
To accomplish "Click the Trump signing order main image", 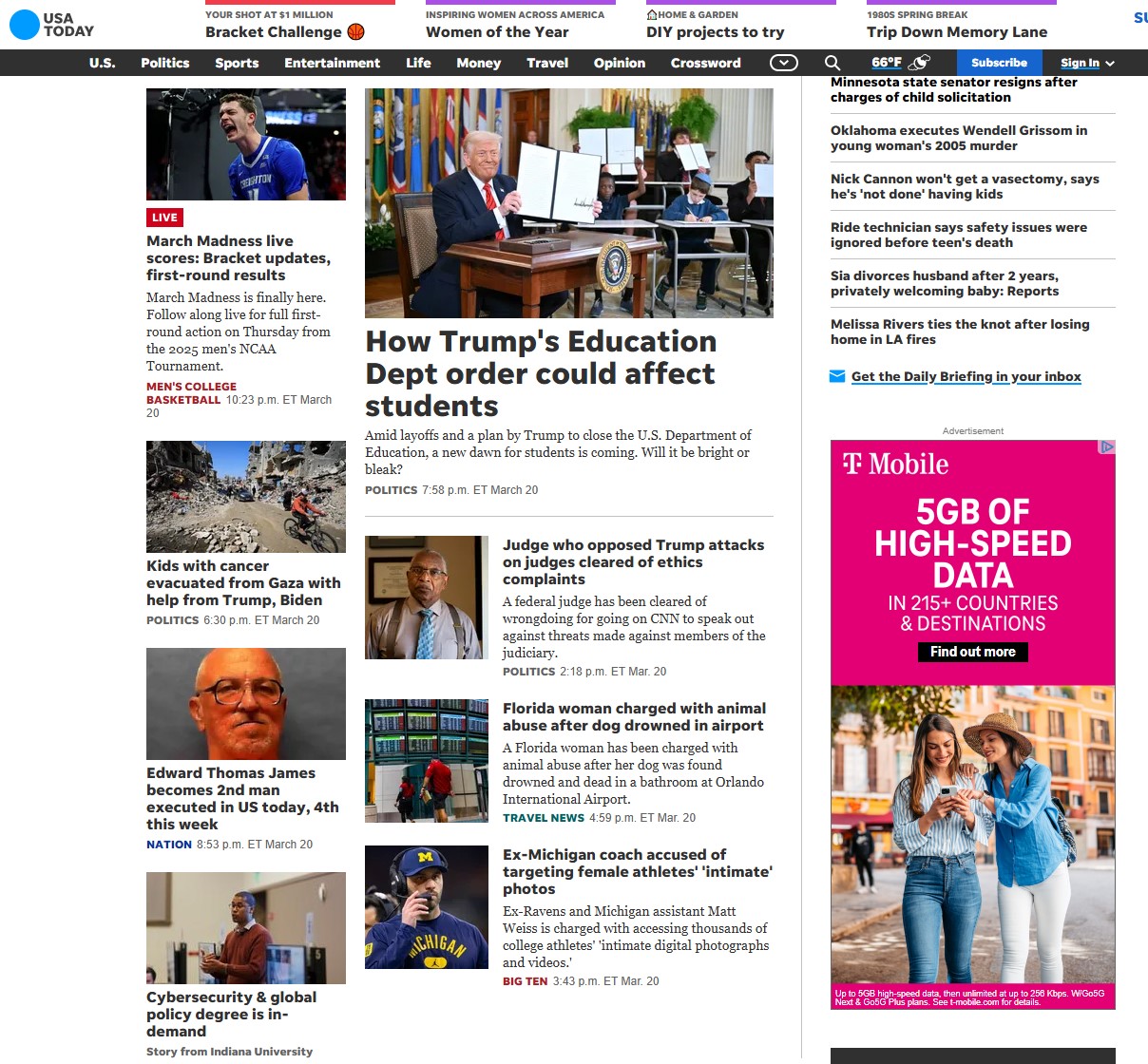I will pyautogui.click(x=569, y=203).
